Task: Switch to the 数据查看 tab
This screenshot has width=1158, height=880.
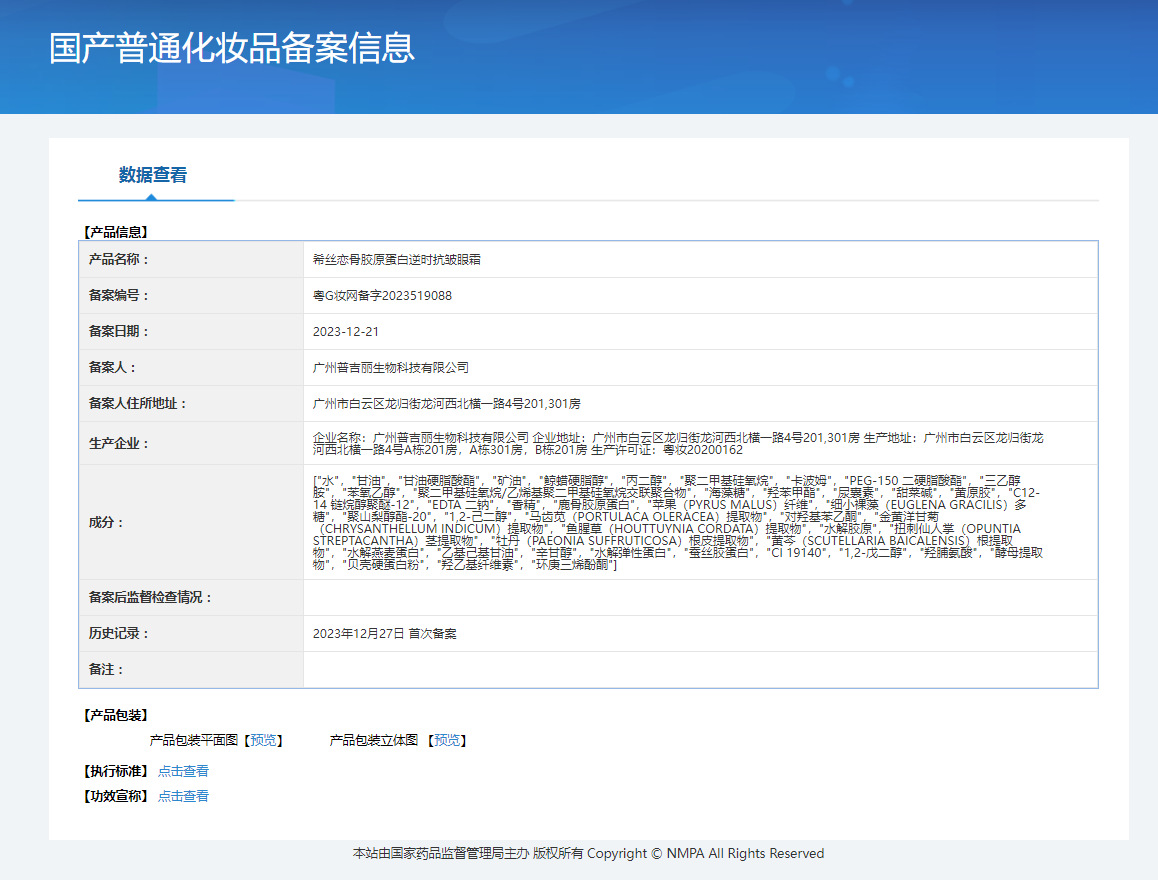Action: [x=153, y=175]
